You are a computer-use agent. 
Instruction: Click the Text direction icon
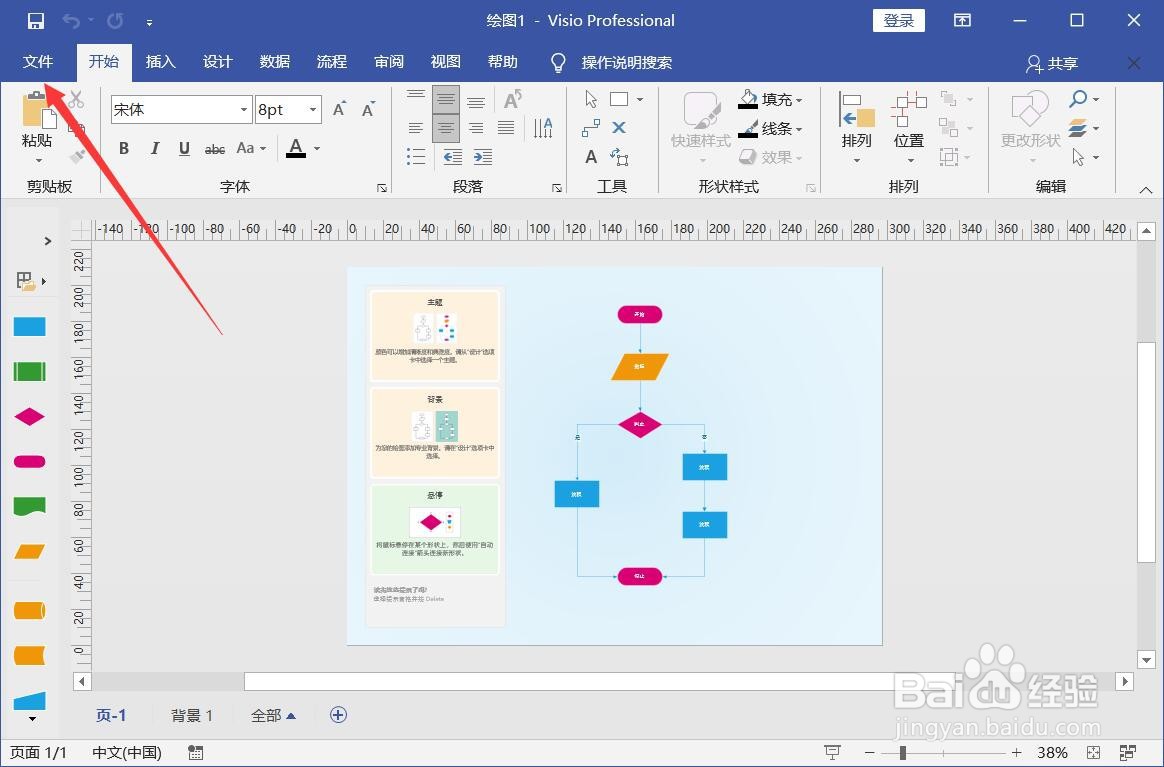tap(543, 128)
